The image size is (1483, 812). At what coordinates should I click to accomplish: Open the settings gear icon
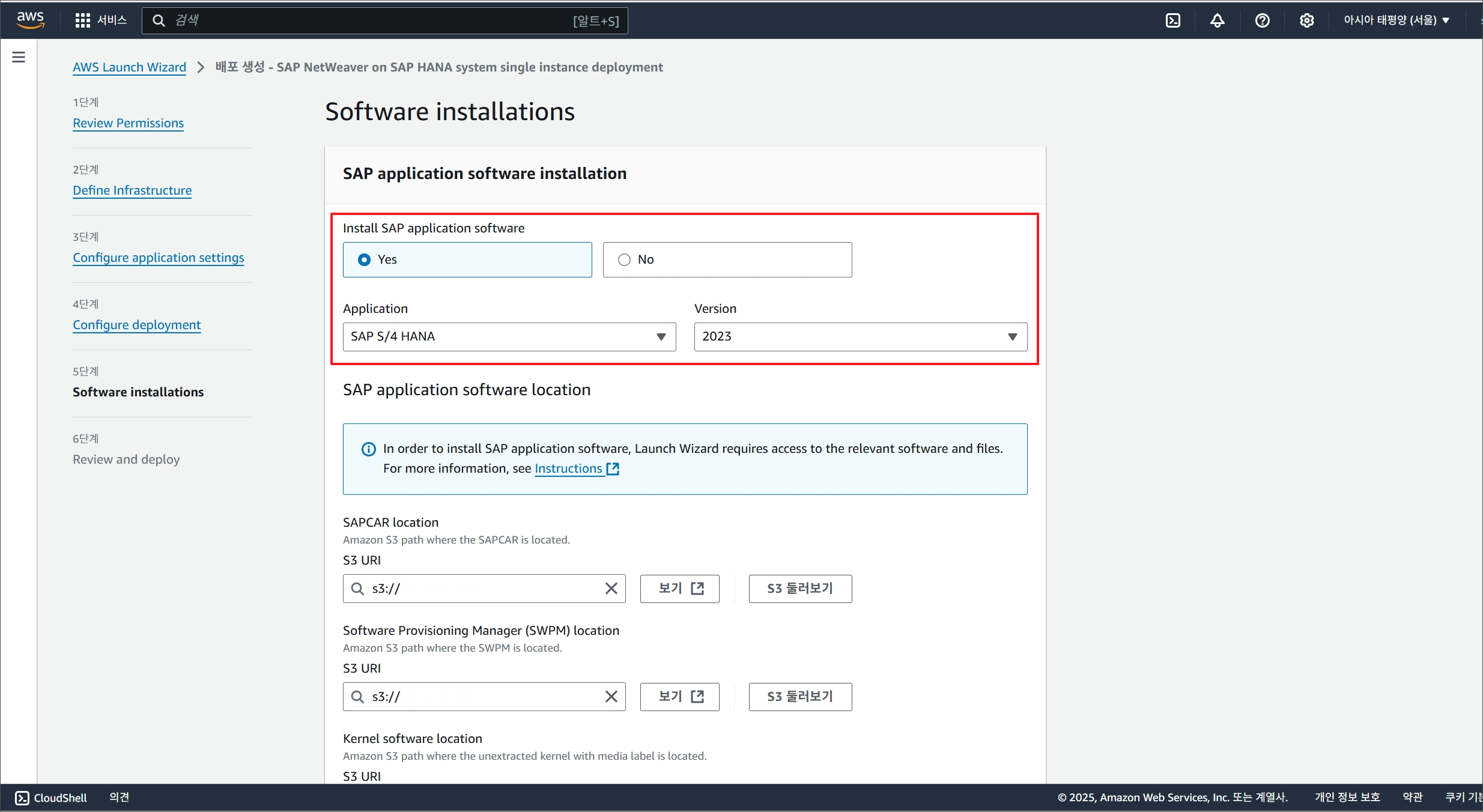coord(1306,20)
